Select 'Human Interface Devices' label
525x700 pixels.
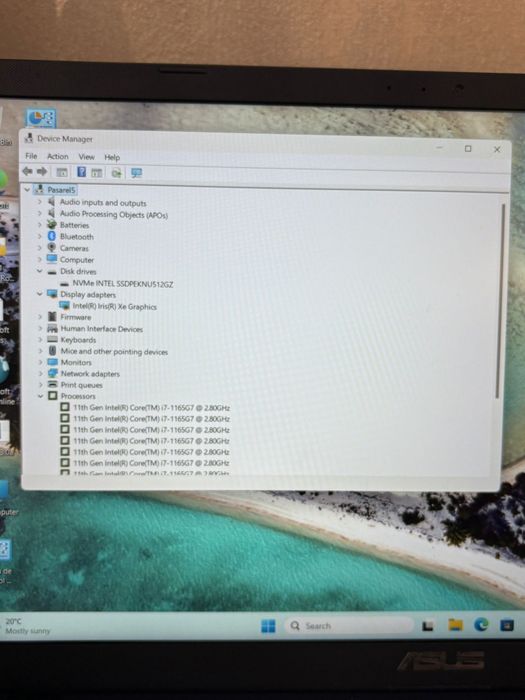pyautogui.click(x=102, y=329)
